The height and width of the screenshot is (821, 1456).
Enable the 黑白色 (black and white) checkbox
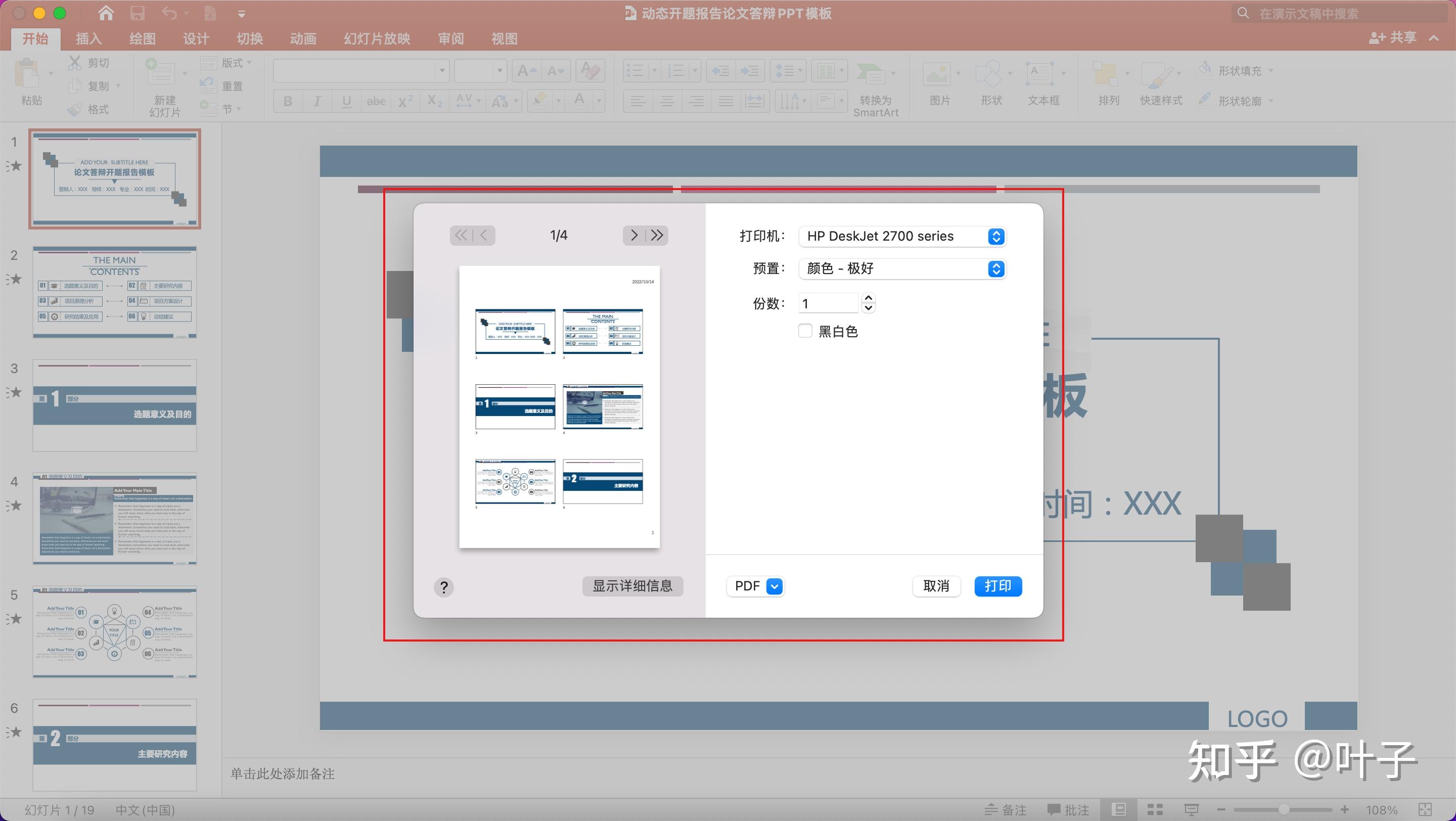point(805,331)
